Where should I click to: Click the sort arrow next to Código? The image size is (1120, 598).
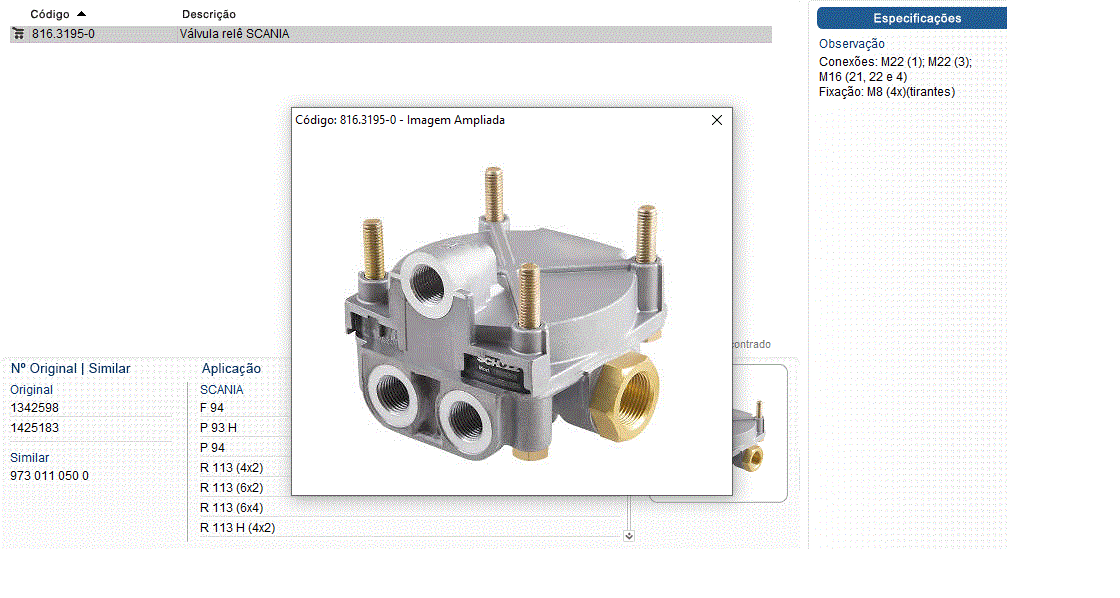tap(81, 14)
